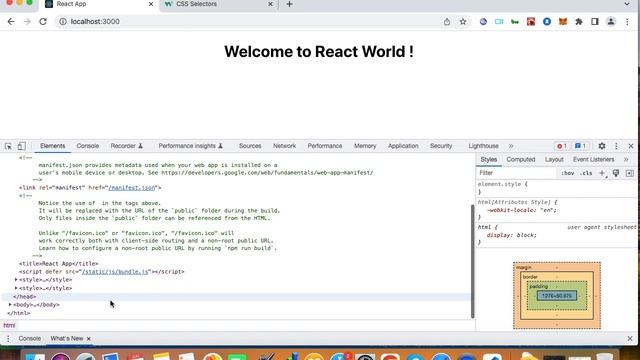Select the Event Listeners tab
640x360 pixels.
(x=593, y=160)
